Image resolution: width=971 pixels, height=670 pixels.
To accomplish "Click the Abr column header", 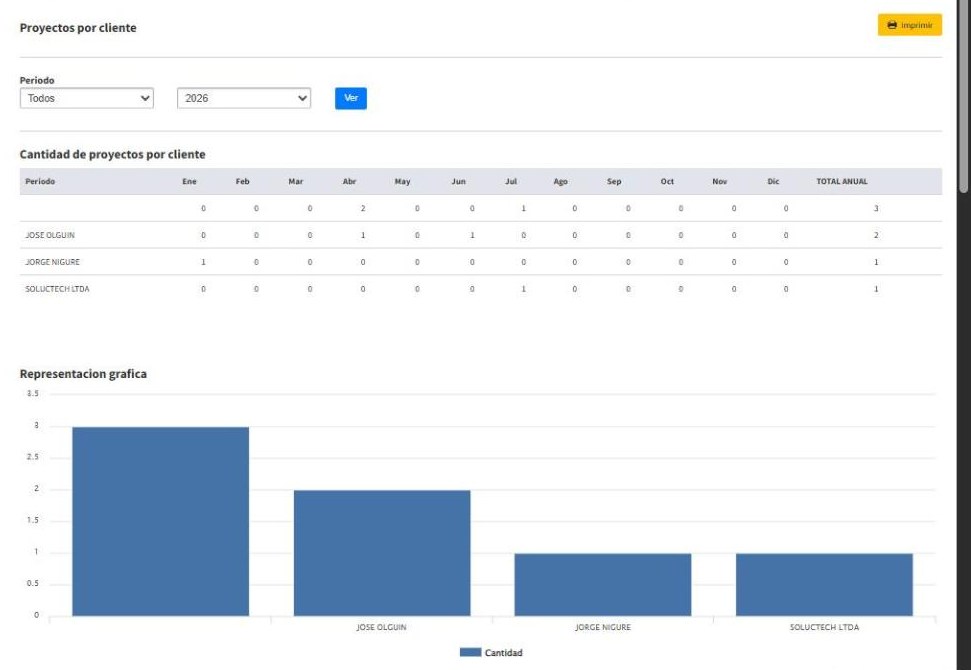I will click(x=349, y=181).
